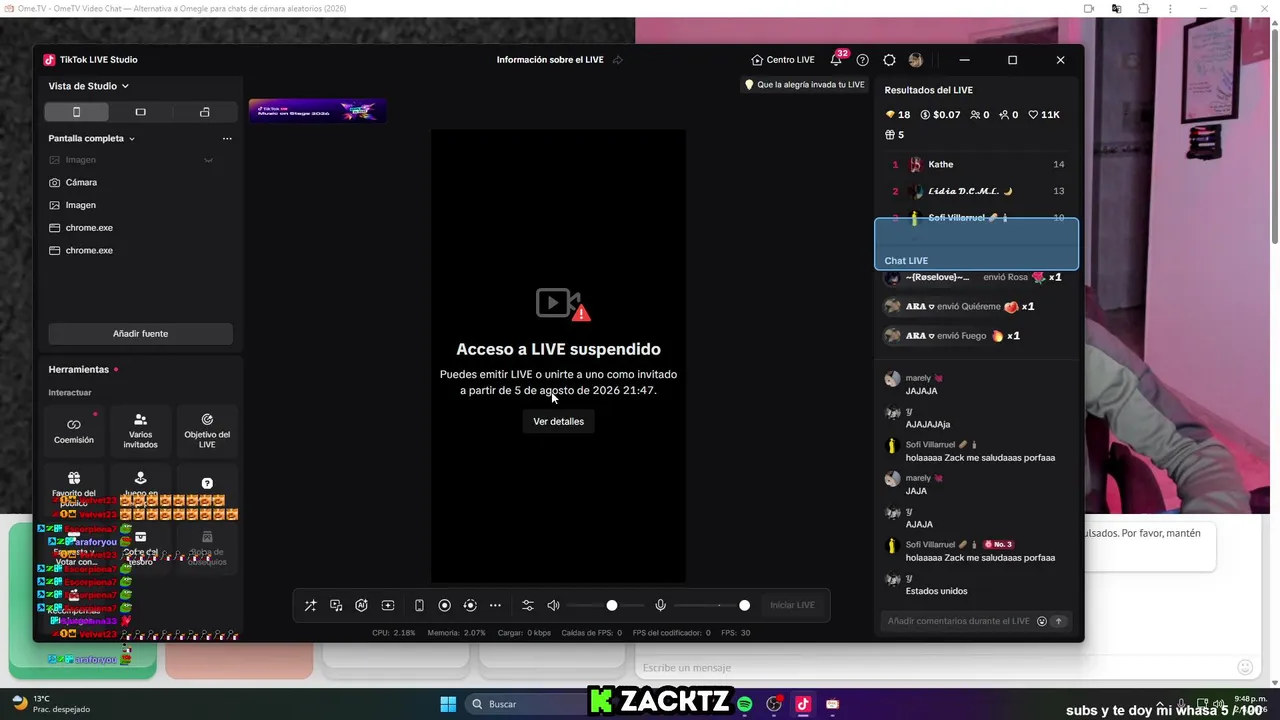Open the help question mark icon
This screenshot has width=1280, height=720.
click(863, 60)
